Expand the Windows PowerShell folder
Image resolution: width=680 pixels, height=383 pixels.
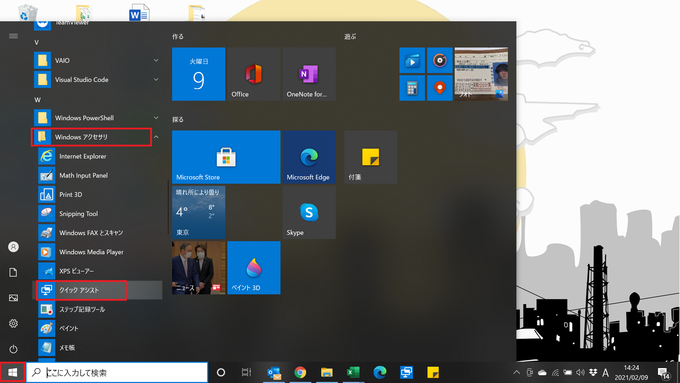pyautogui.click(x=98, y=118)
